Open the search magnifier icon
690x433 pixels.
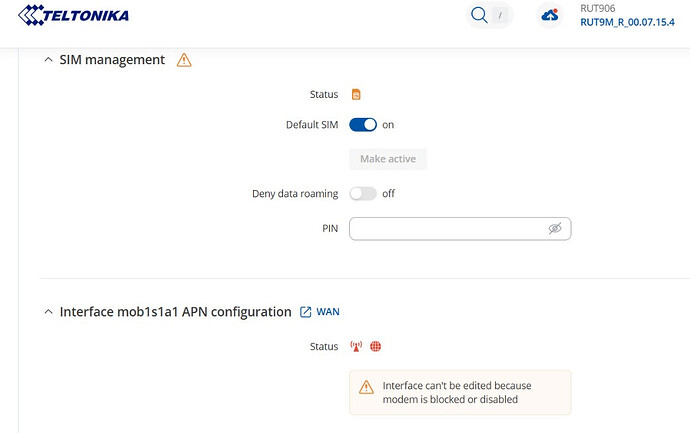click(479, 15)
